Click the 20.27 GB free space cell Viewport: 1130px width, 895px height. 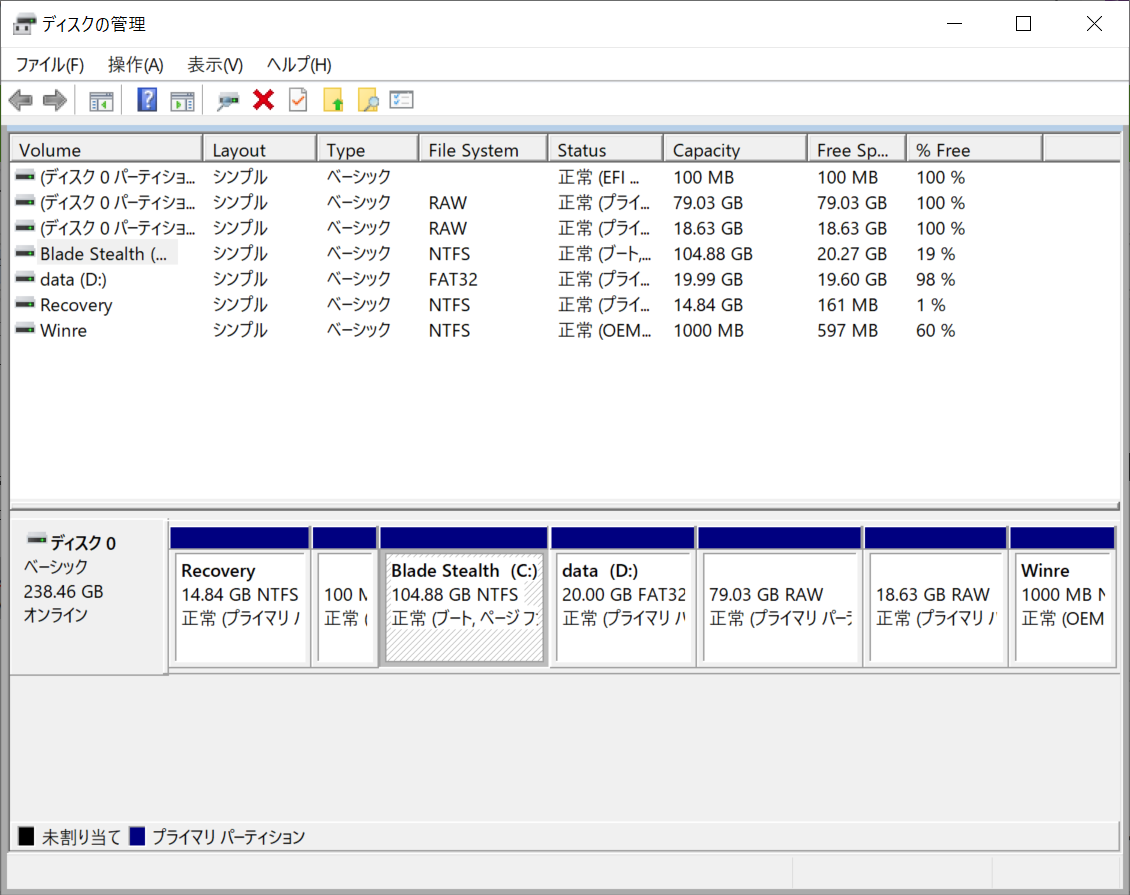click(852, 254)
